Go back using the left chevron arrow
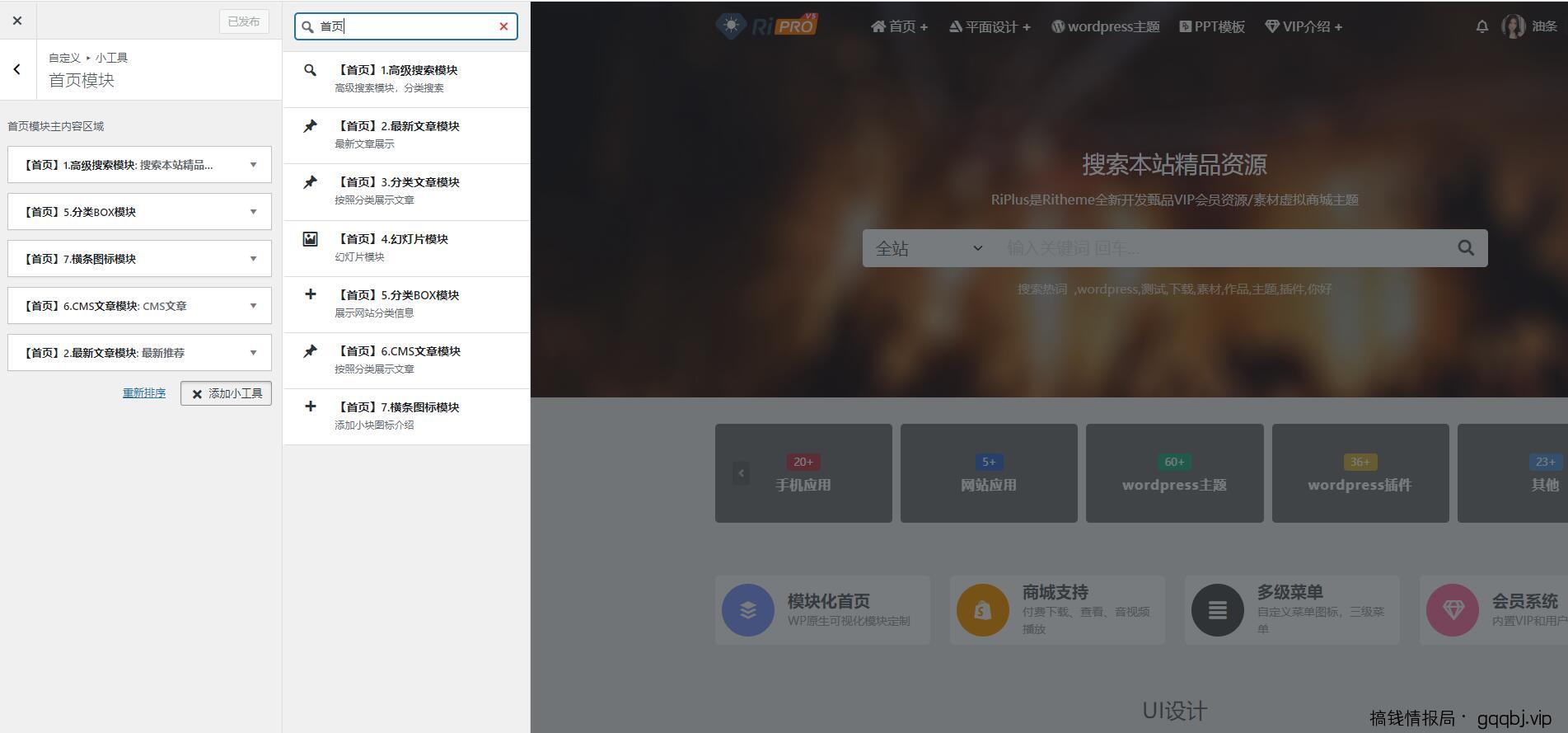The image size is (1568, 733). (x=17, y=69)
